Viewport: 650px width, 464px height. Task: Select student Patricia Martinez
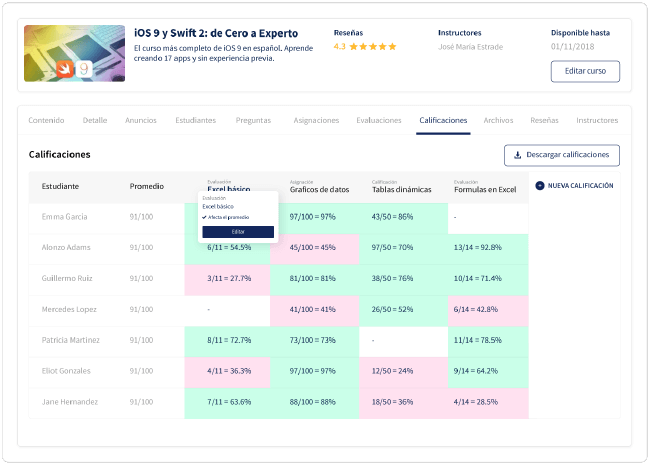click(70, 340)
